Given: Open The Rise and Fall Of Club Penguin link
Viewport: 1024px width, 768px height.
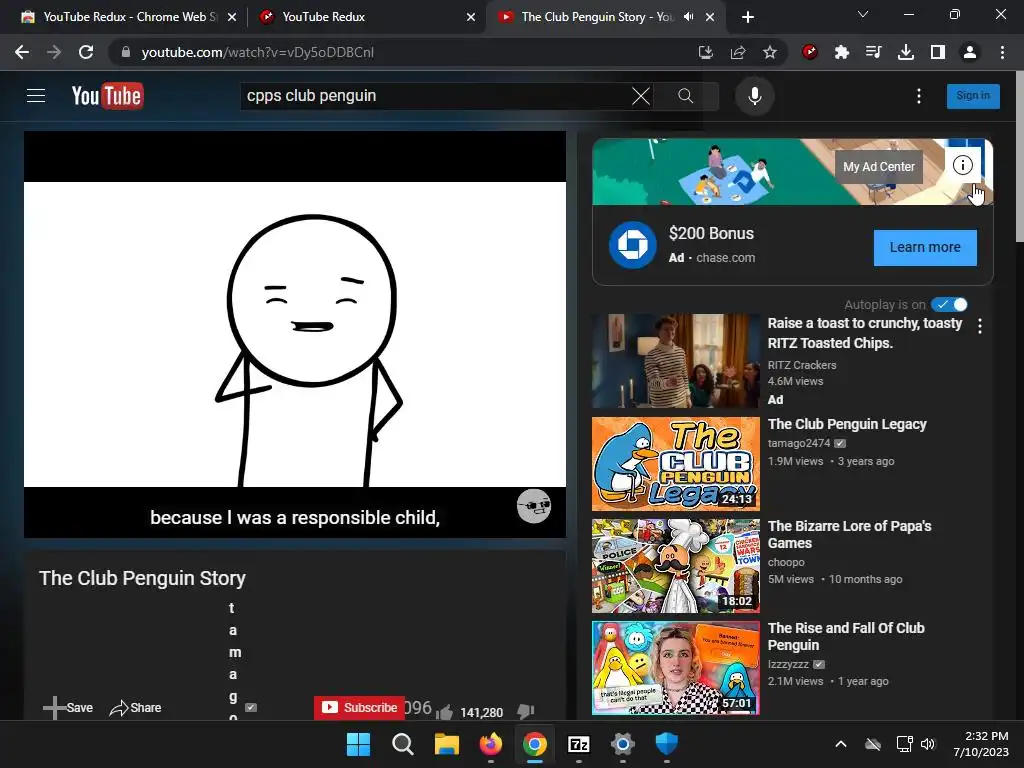Looking at the screenshot, I should click(846, 637).
